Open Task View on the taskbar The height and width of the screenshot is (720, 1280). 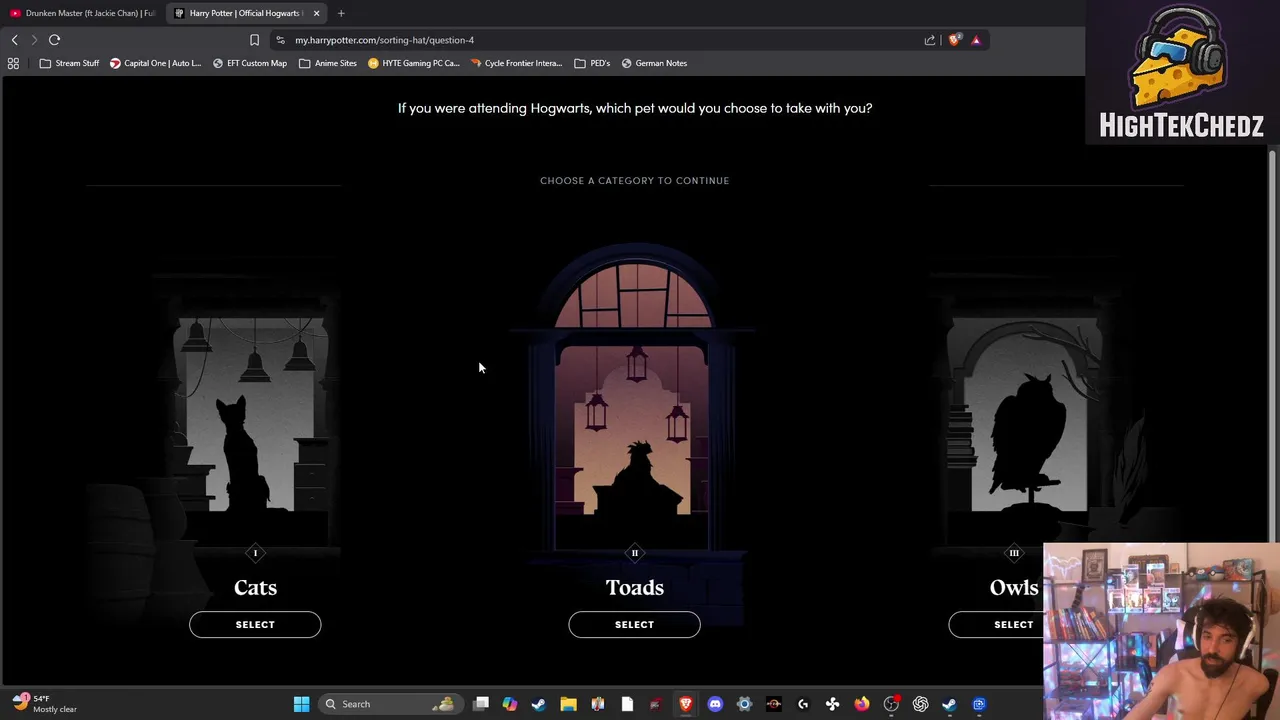point(481,704)
